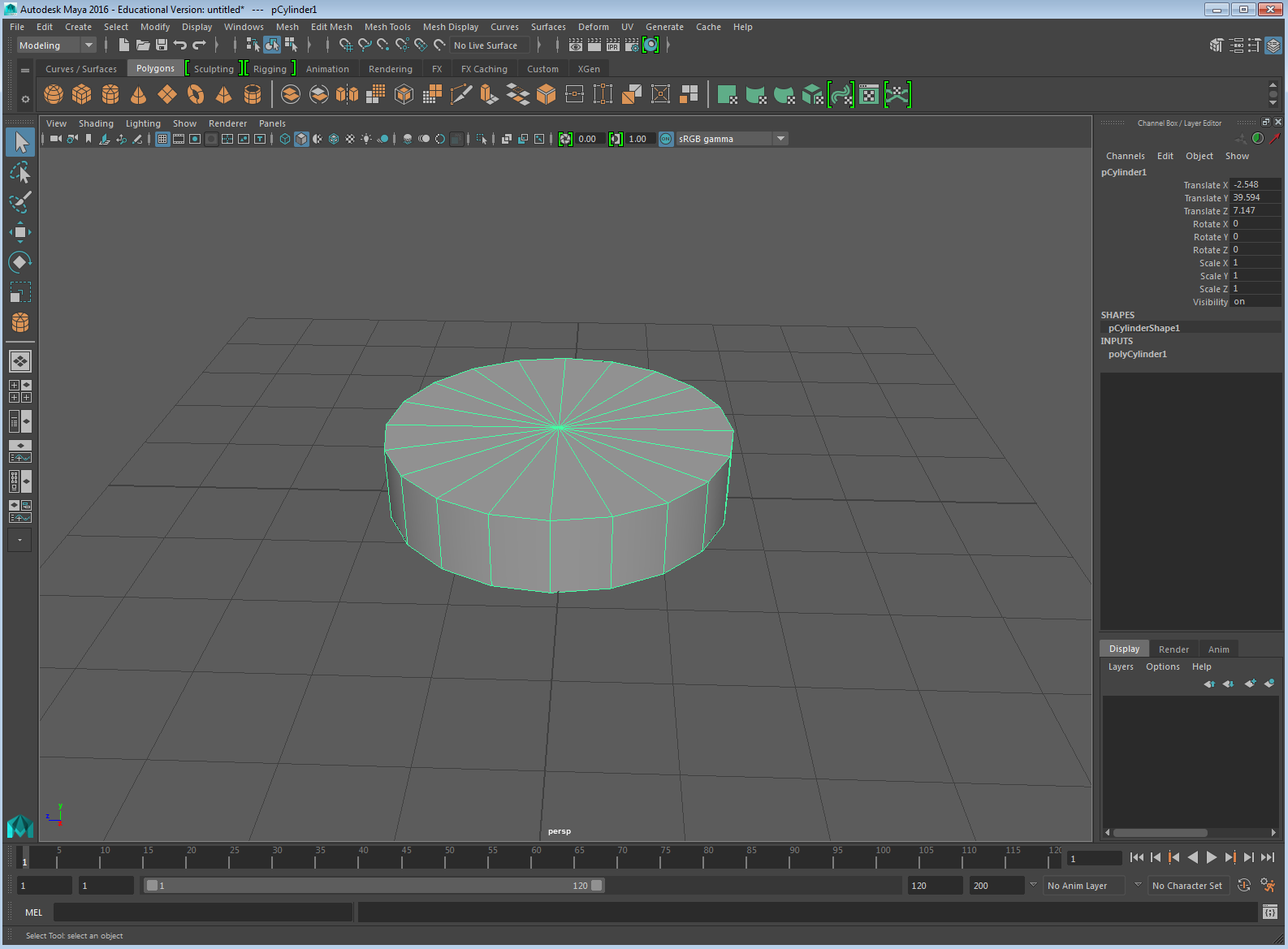Open viewport Panels menu
This screenshot has height=949, width=1288.
tap(272, 123)
